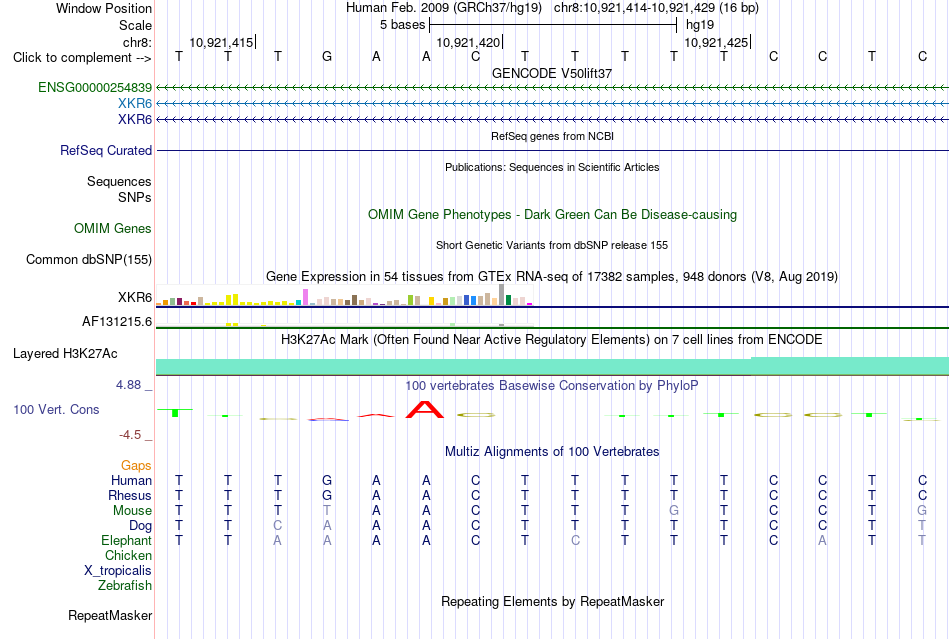Click the 'Sequences' track label
The image size is (950, 639).
[119, 182]
